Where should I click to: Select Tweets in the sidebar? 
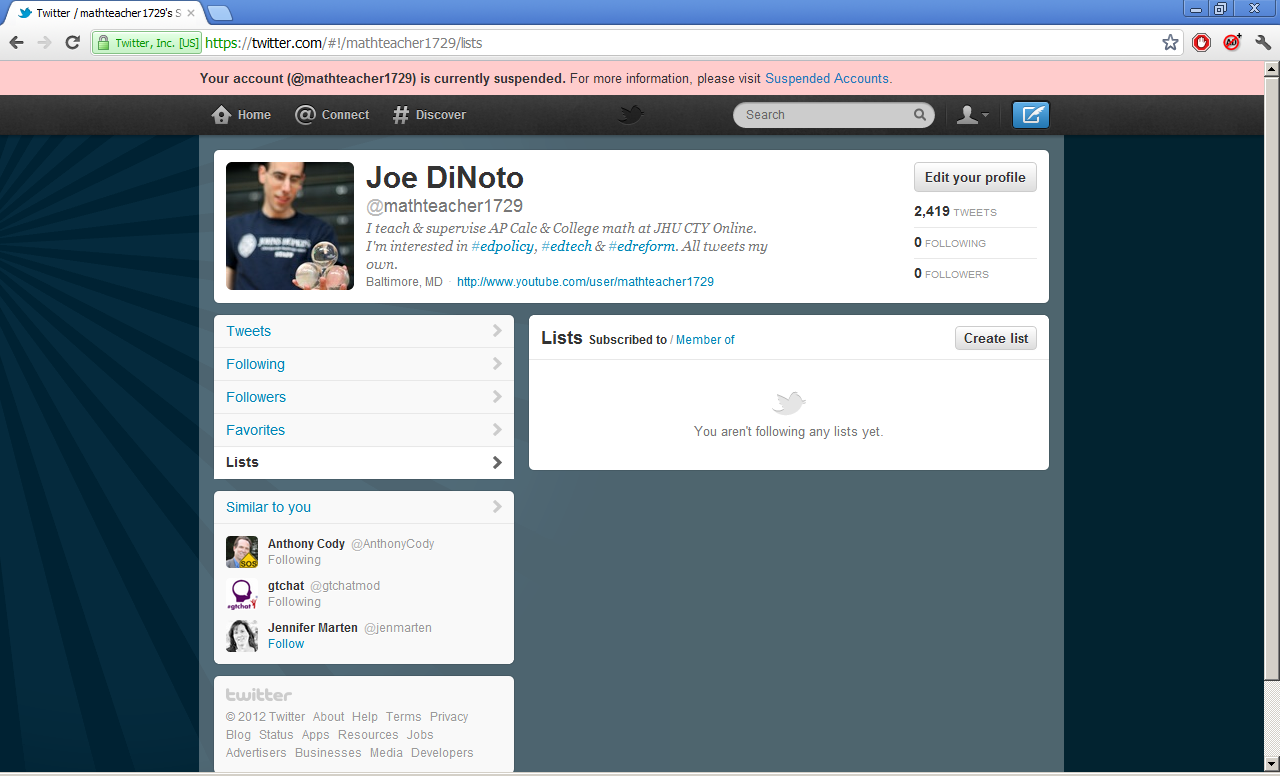click(x=364, y=331)
